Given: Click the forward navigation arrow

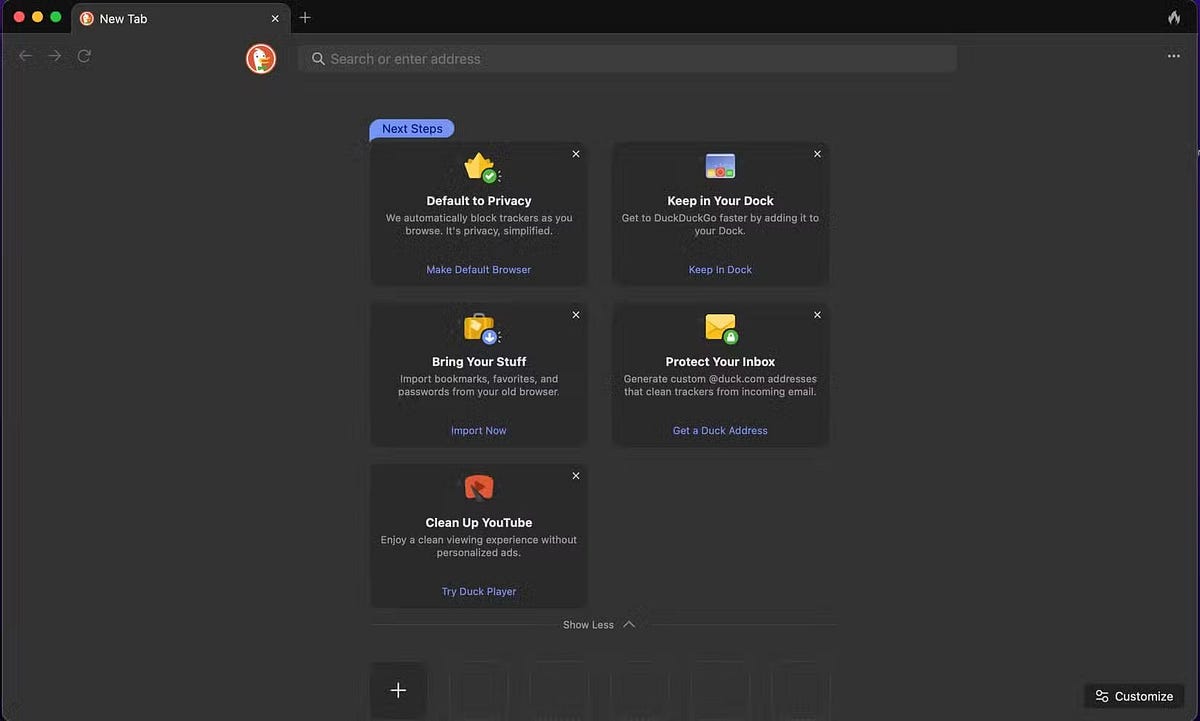Looking at the screenshot, I should (x=54, y=56).
